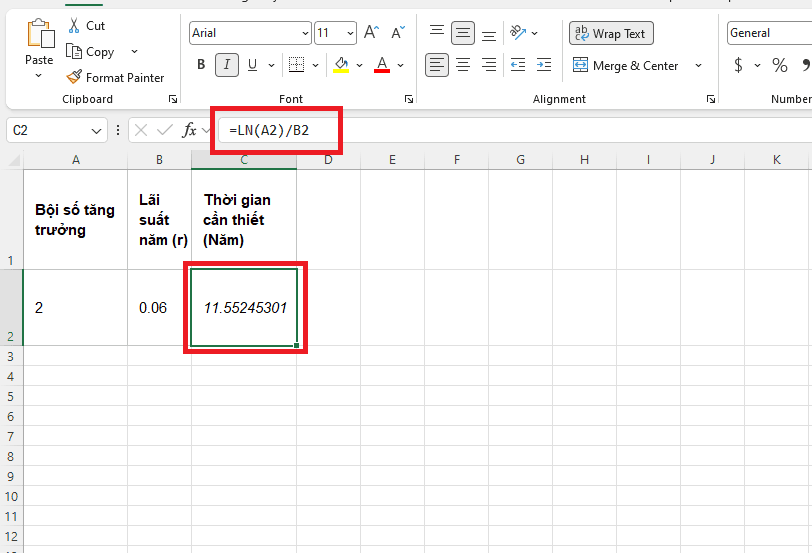Expand the Merge & Center options arrow
The height and width of the screenshot is (553, 812).
698,65
